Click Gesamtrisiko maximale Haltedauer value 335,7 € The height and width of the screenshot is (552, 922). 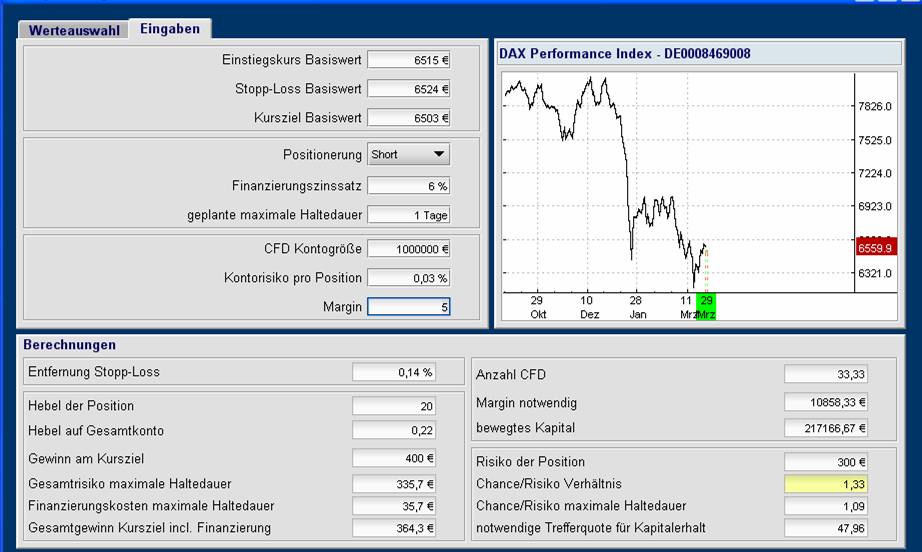click(394, 484)
